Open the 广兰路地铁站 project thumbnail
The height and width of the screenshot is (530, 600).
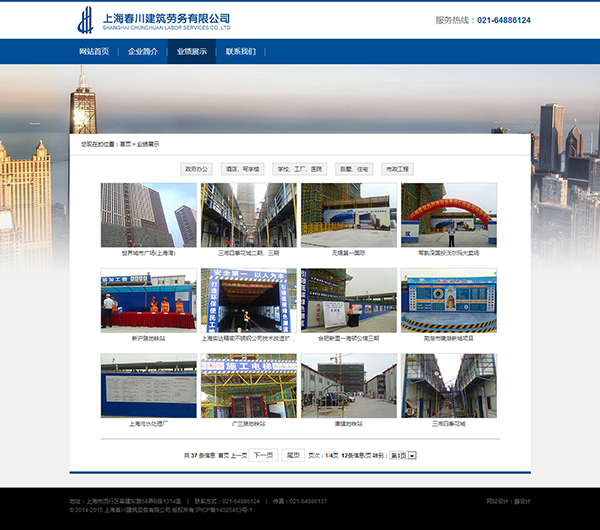click(248, 385)
